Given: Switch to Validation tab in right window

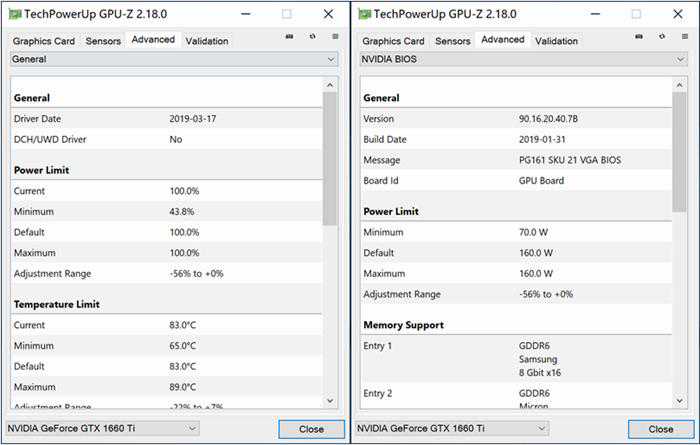Looking at the screenshot, I should coord(556,41).
